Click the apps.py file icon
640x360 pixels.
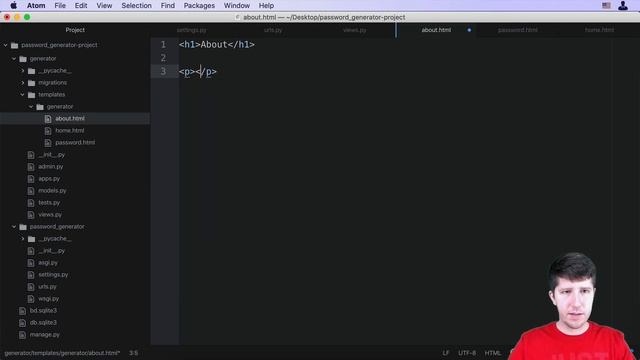[x=31, y=179]
